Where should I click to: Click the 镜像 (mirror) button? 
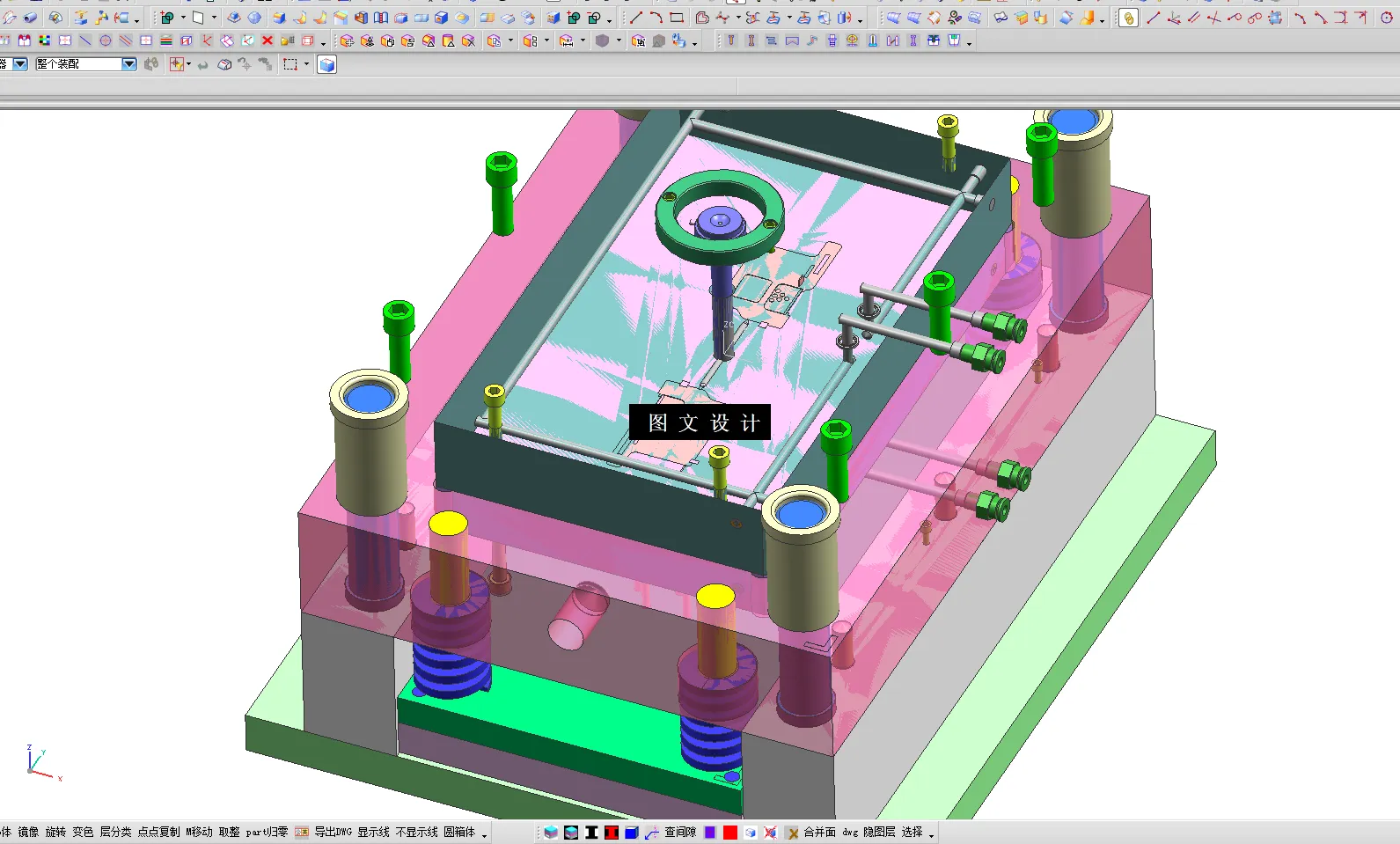click(x=28, y=832)
